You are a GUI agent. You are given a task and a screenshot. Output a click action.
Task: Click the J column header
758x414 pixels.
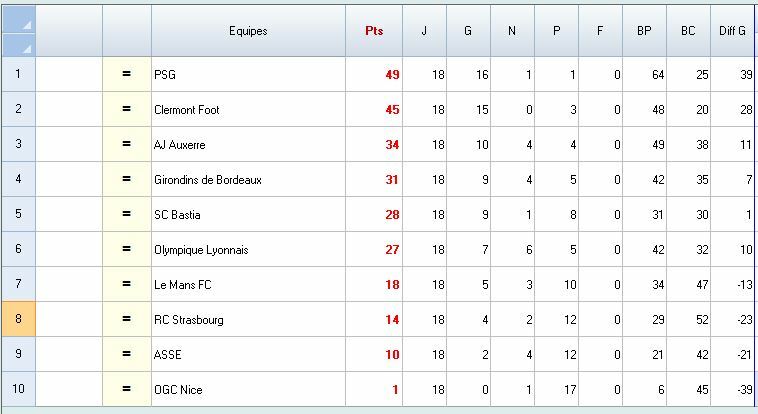point(424,31)
